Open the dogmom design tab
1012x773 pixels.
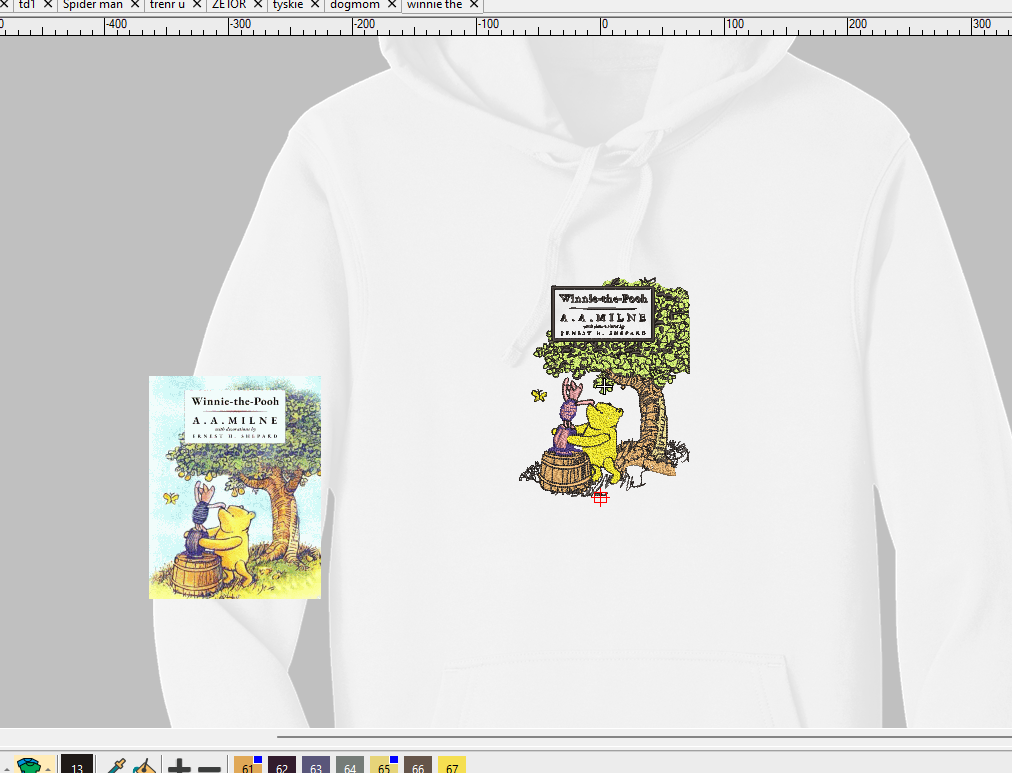coord(355,5)
